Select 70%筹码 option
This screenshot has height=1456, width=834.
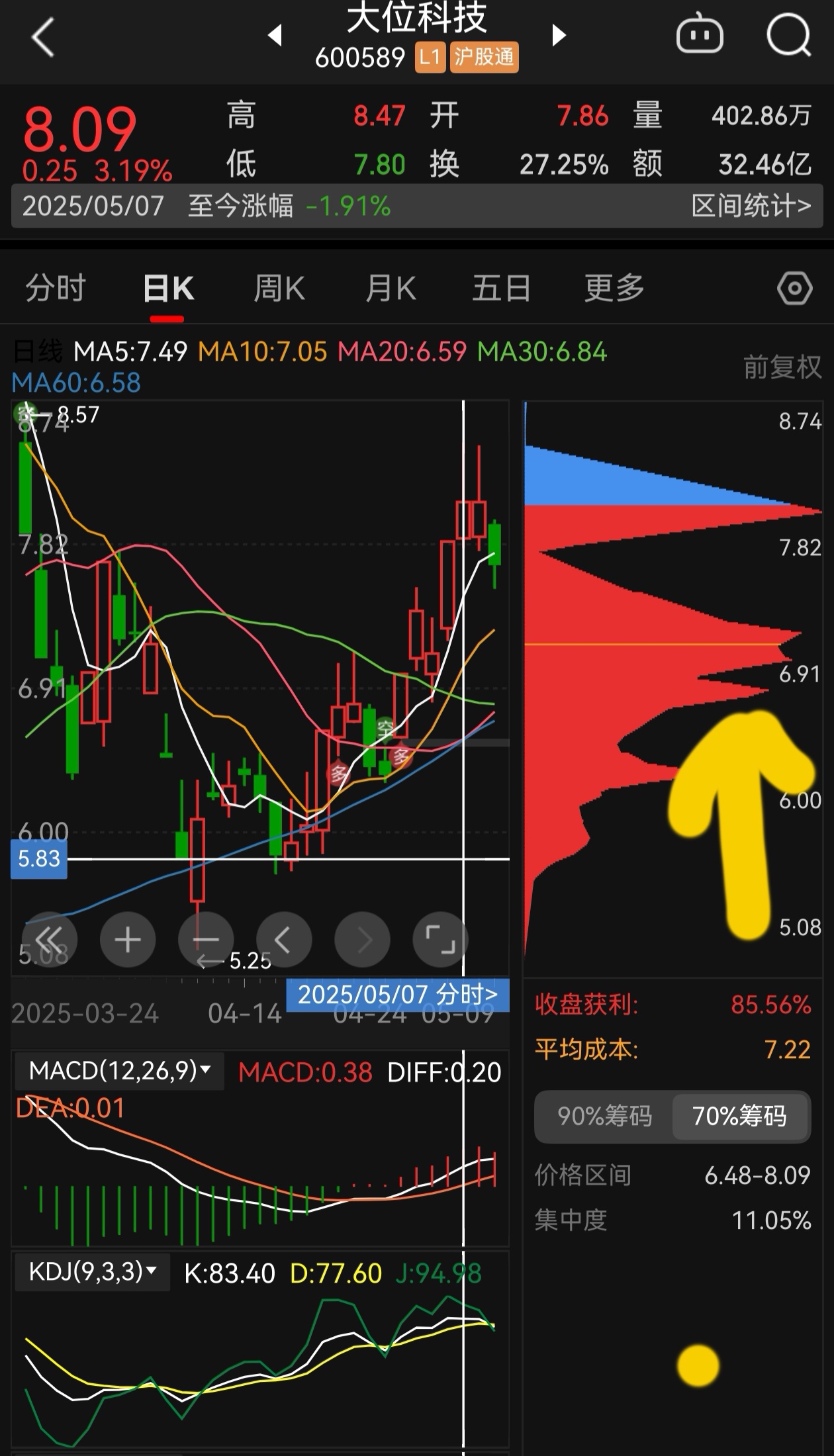739,1116
